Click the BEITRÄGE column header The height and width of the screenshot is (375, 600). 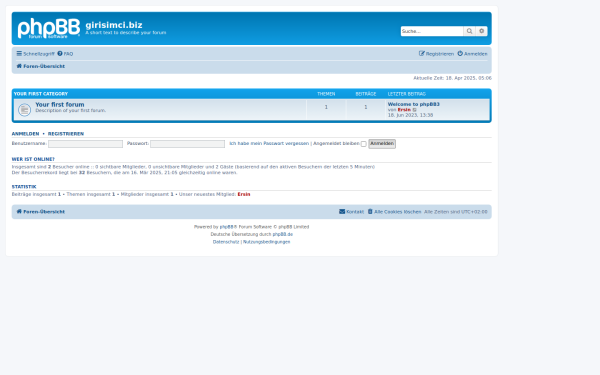[x=366, y=94]
